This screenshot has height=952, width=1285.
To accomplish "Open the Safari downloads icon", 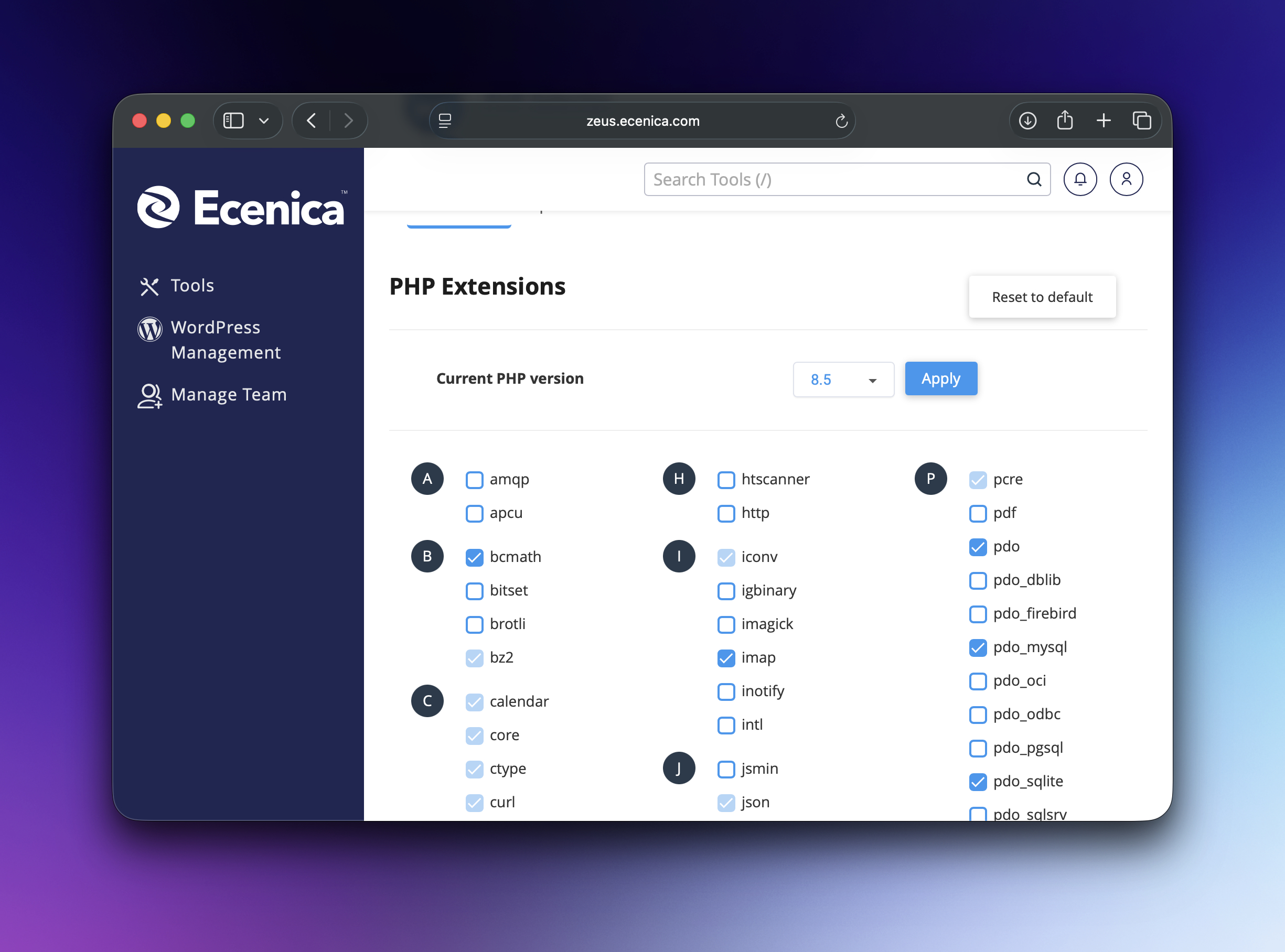I will point(1027,121).
